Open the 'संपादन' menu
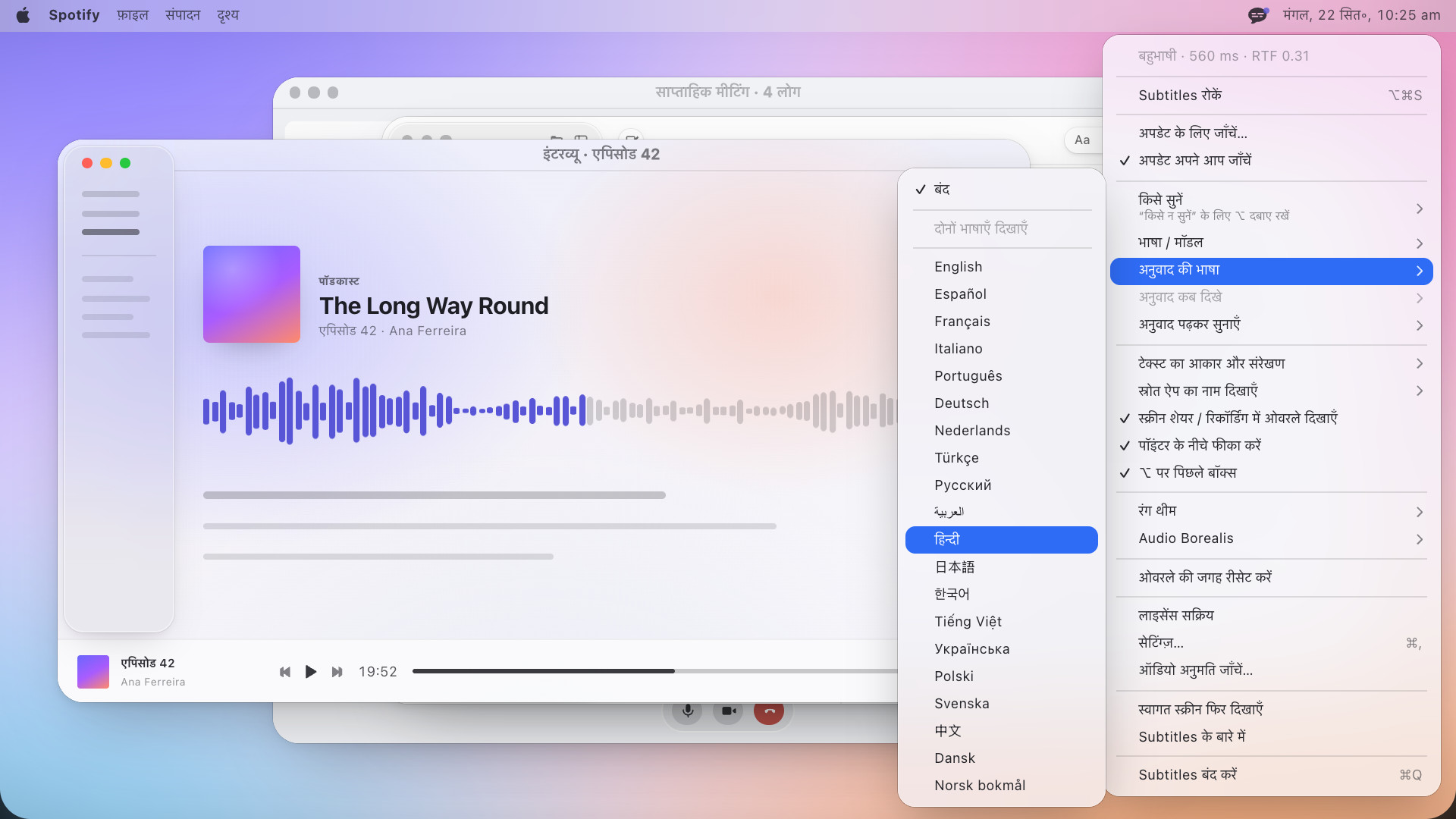Image resolution: width=1456 pixels, height=819 pixels. pos(183,15)
